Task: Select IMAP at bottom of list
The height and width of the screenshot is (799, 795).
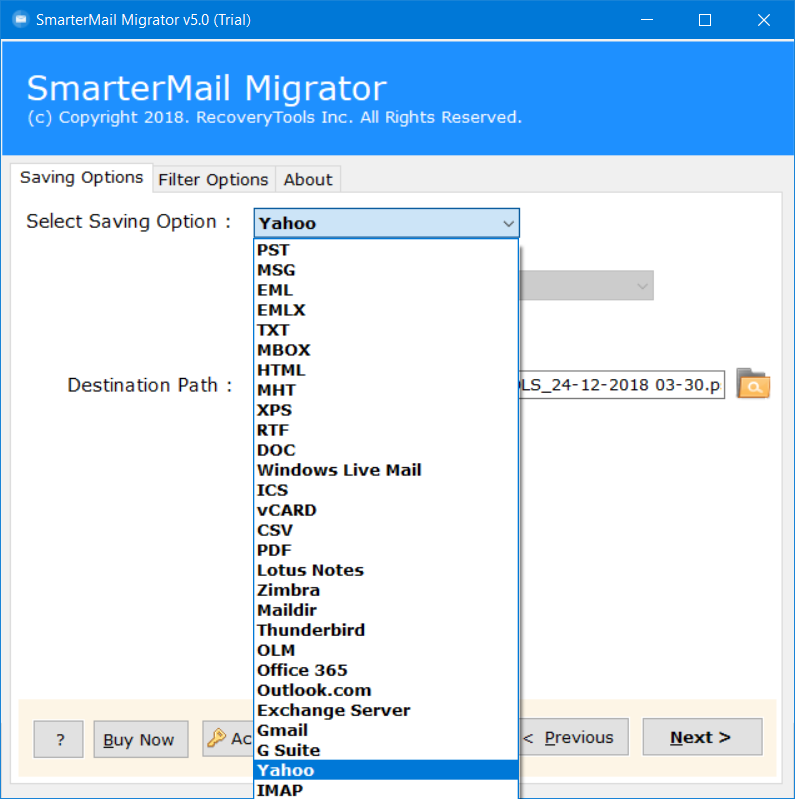Action: click(x=386, y=790)
